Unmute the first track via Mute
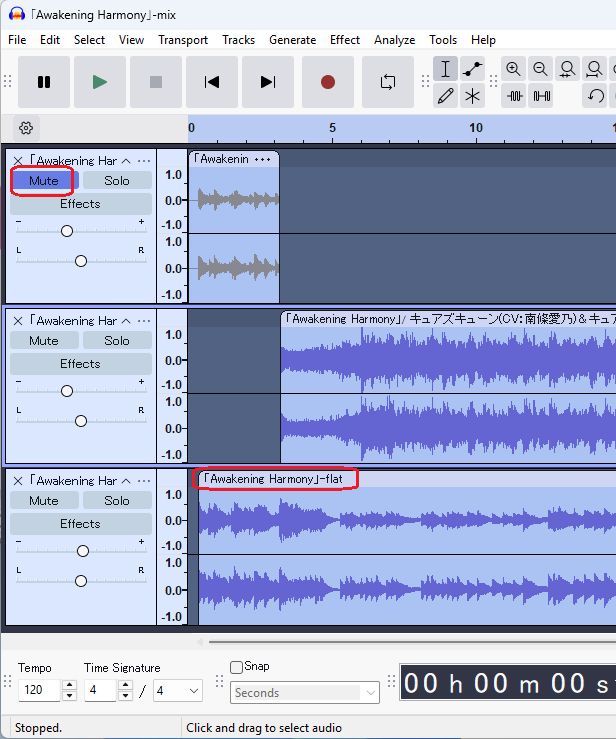The image size is (616, 739). (44, 181)
